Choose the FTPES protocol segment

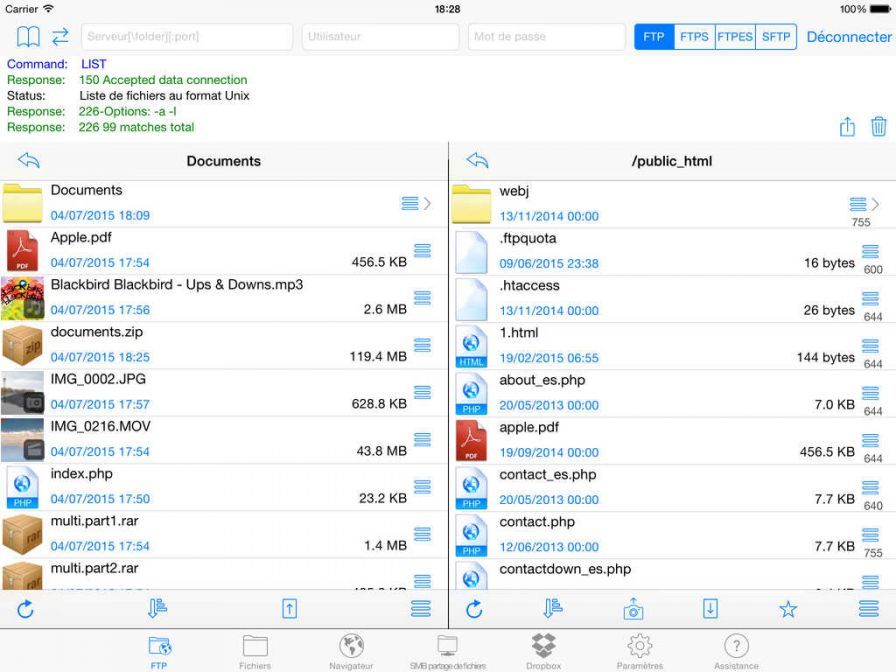coord(735,37)
